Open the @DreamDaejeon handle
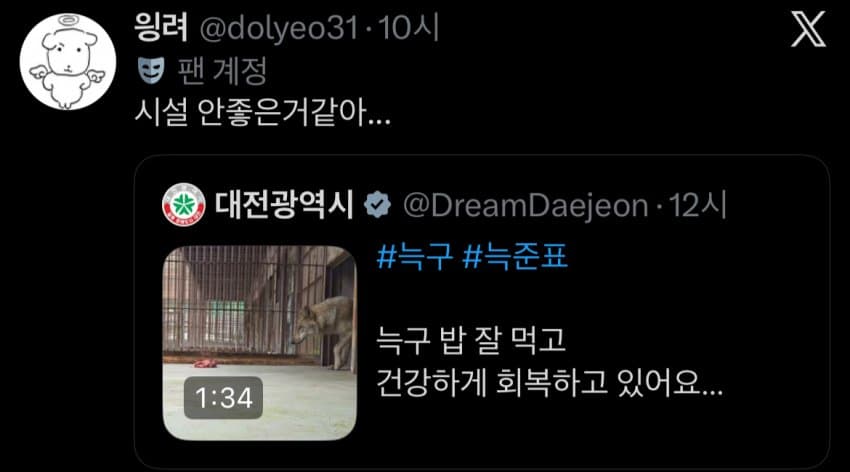850x472 pixels. click(526, 206)
